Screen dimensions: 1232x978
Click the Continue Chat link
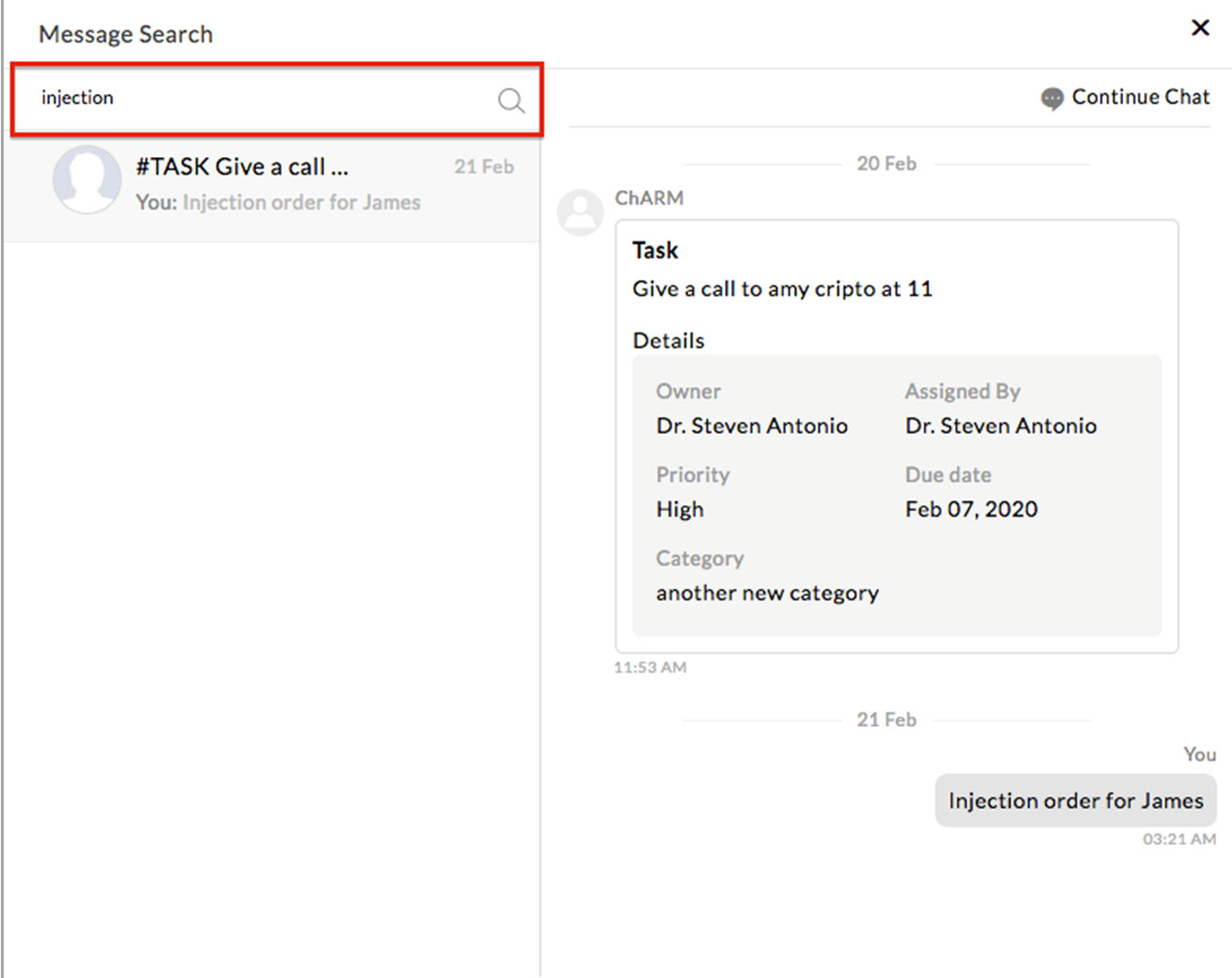point(1141,96)
